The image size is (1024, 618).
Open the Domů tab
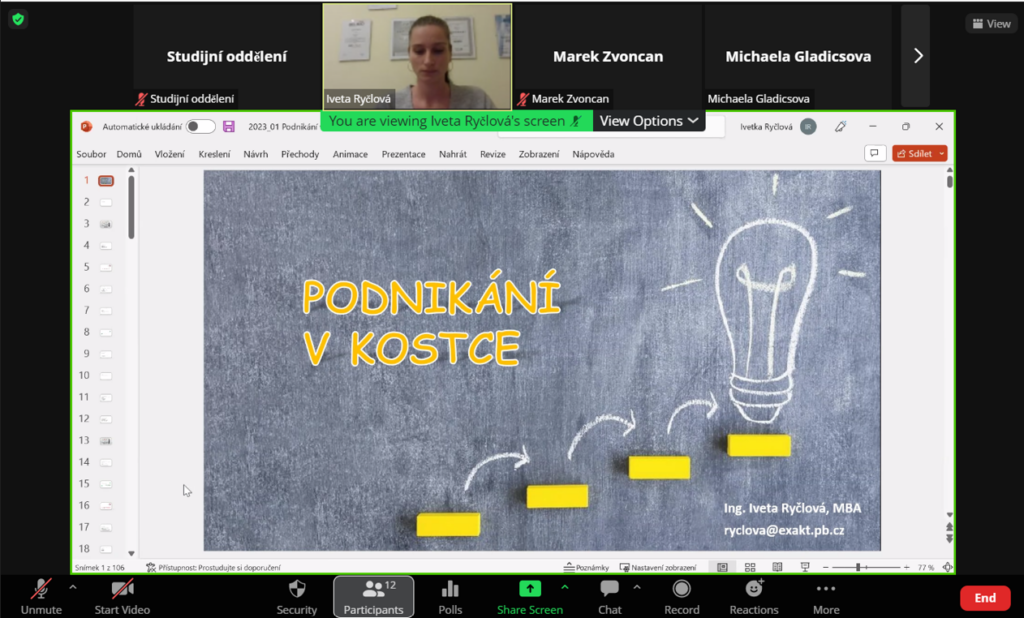(129, 154)
